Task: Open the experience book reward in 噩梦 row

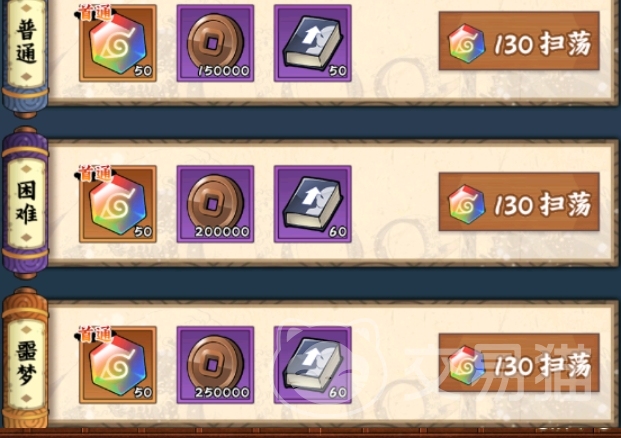Action: (x=312, y=365)
